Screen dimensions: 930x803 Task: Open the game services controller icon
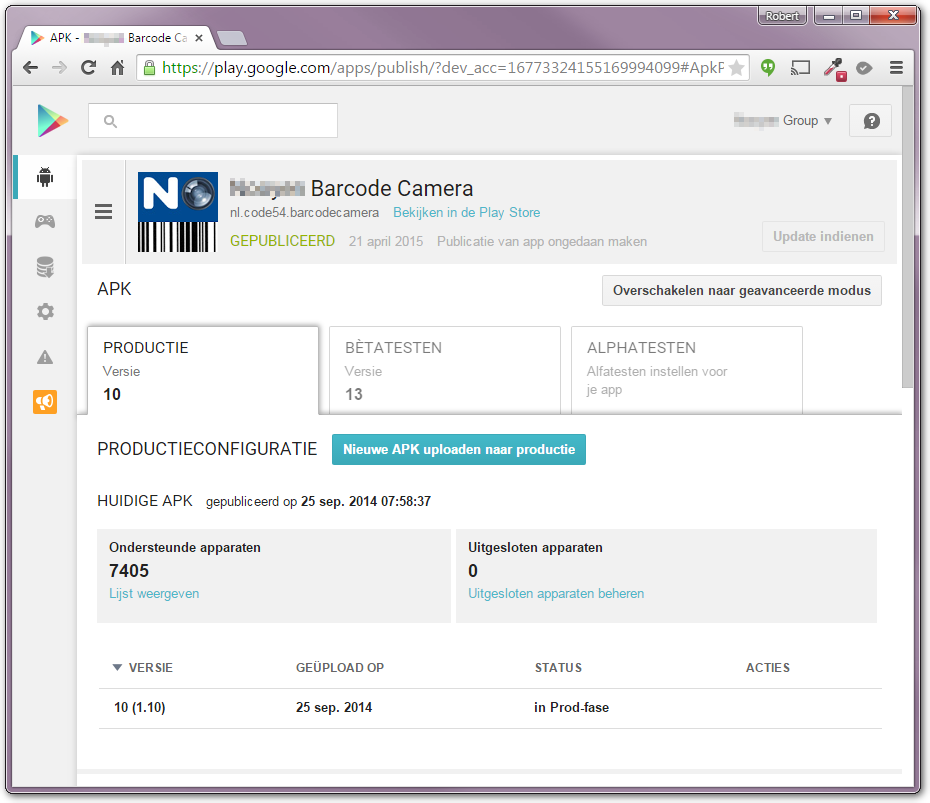tap(45, 222)
